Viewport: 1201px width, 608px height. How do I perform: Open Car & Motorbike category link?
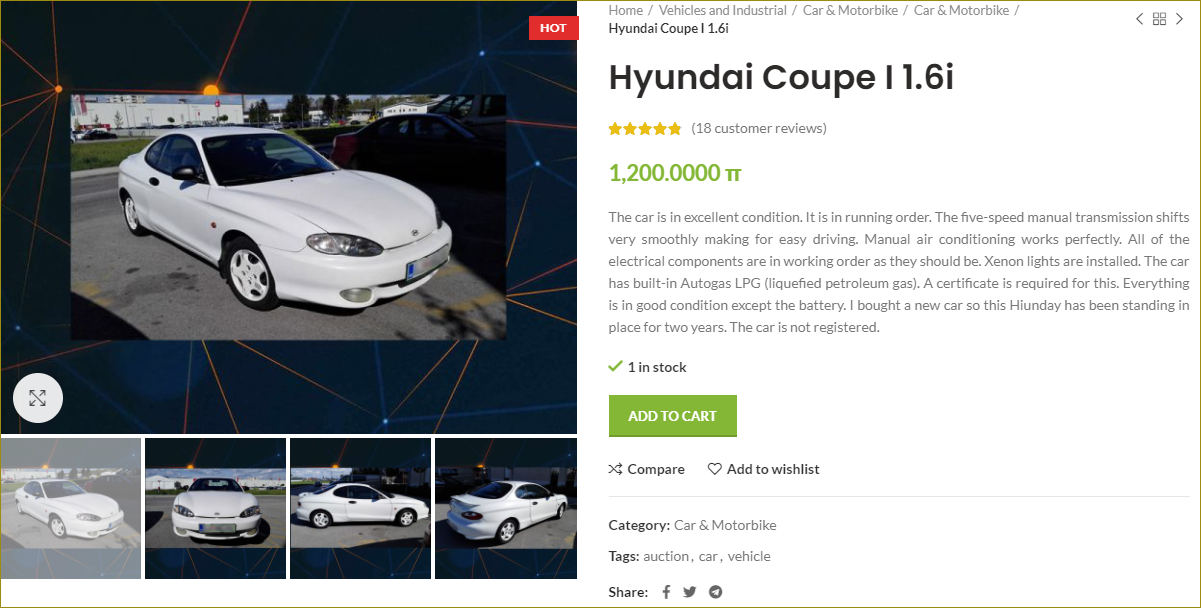[725, 525]
